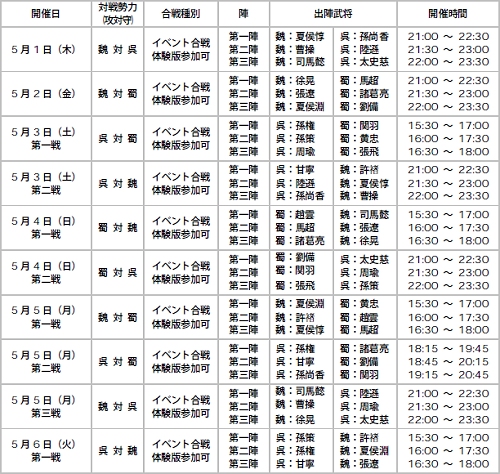Click 16:00 ～ 17:30 in 5月4日 第一戦 row
This screenshot has width=500, height=474.
click(x=448, y=228)
